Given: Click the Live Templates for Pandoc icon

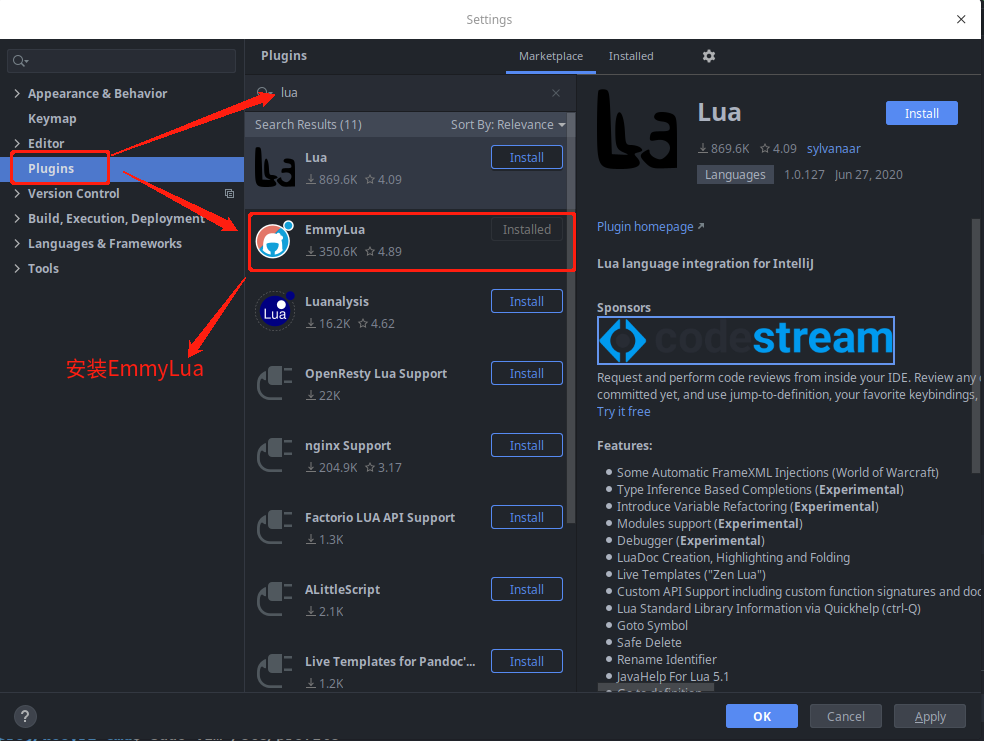Looking at the screenshot, I should [275, 671].
